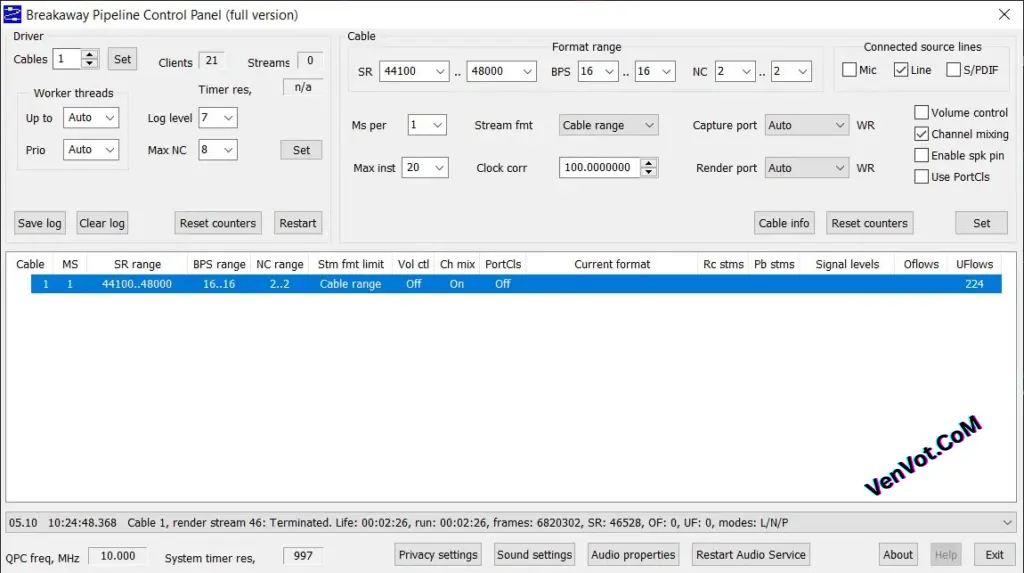The height and width of the screenshot is (573, 1024).
Task: Click the Cable range cell in row 1
Action: [x=350, y=284]
